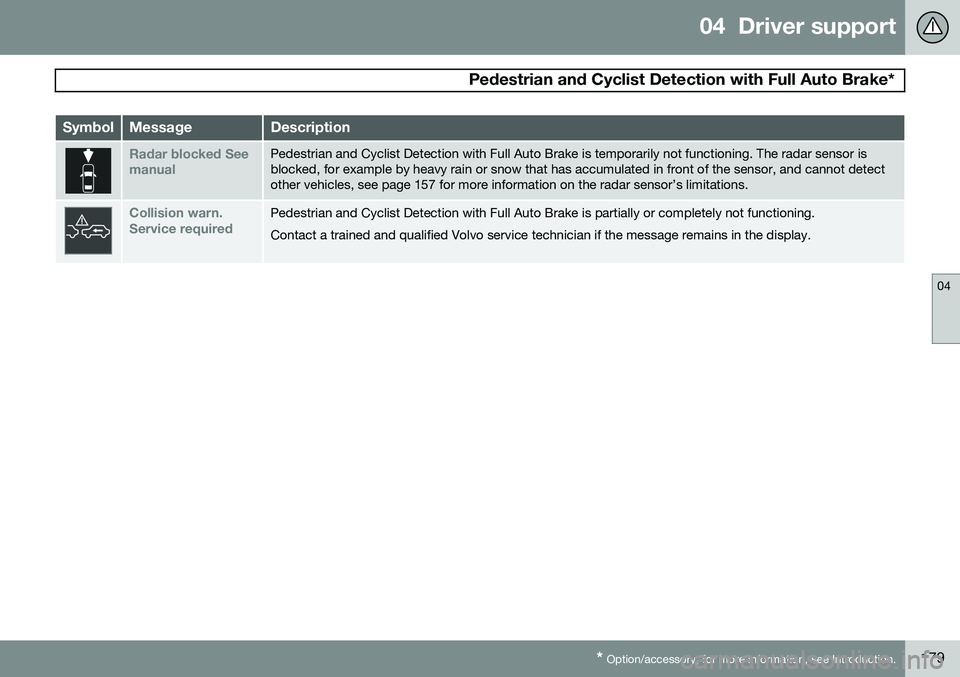
Task: Click the radar blocked car symbol
Action: click(x=88, y=171)
